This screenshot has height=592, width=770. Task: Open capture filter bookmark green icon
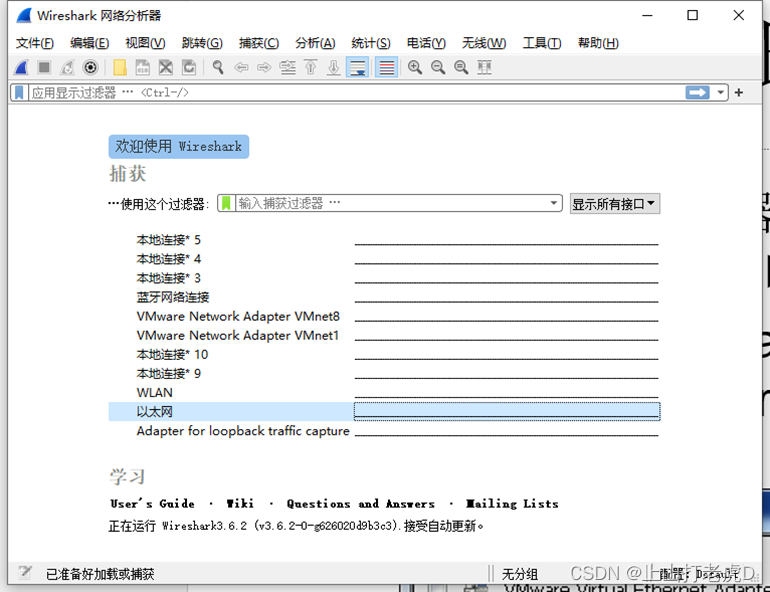226,203
